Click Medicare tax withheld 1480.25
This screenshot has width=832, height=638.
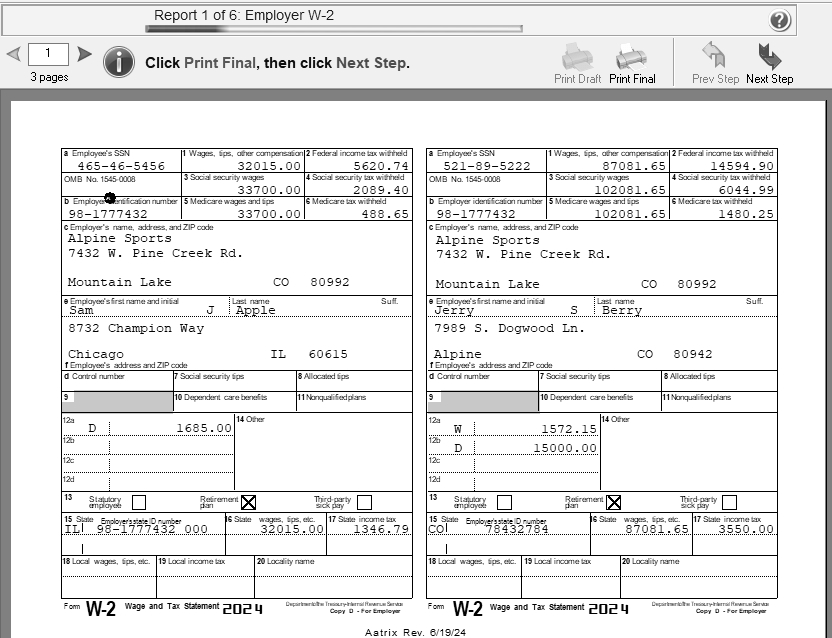746,214
